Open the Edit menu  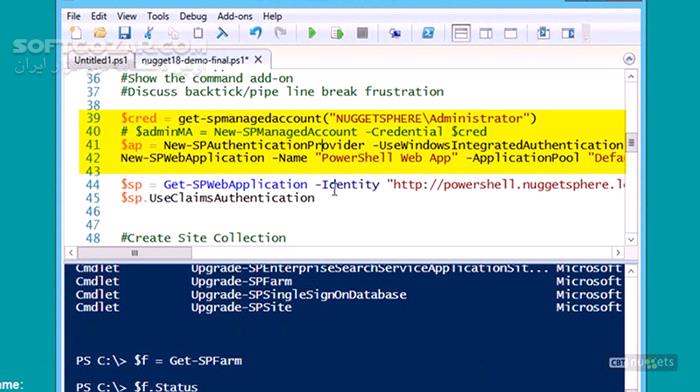(x=99, y=17)
